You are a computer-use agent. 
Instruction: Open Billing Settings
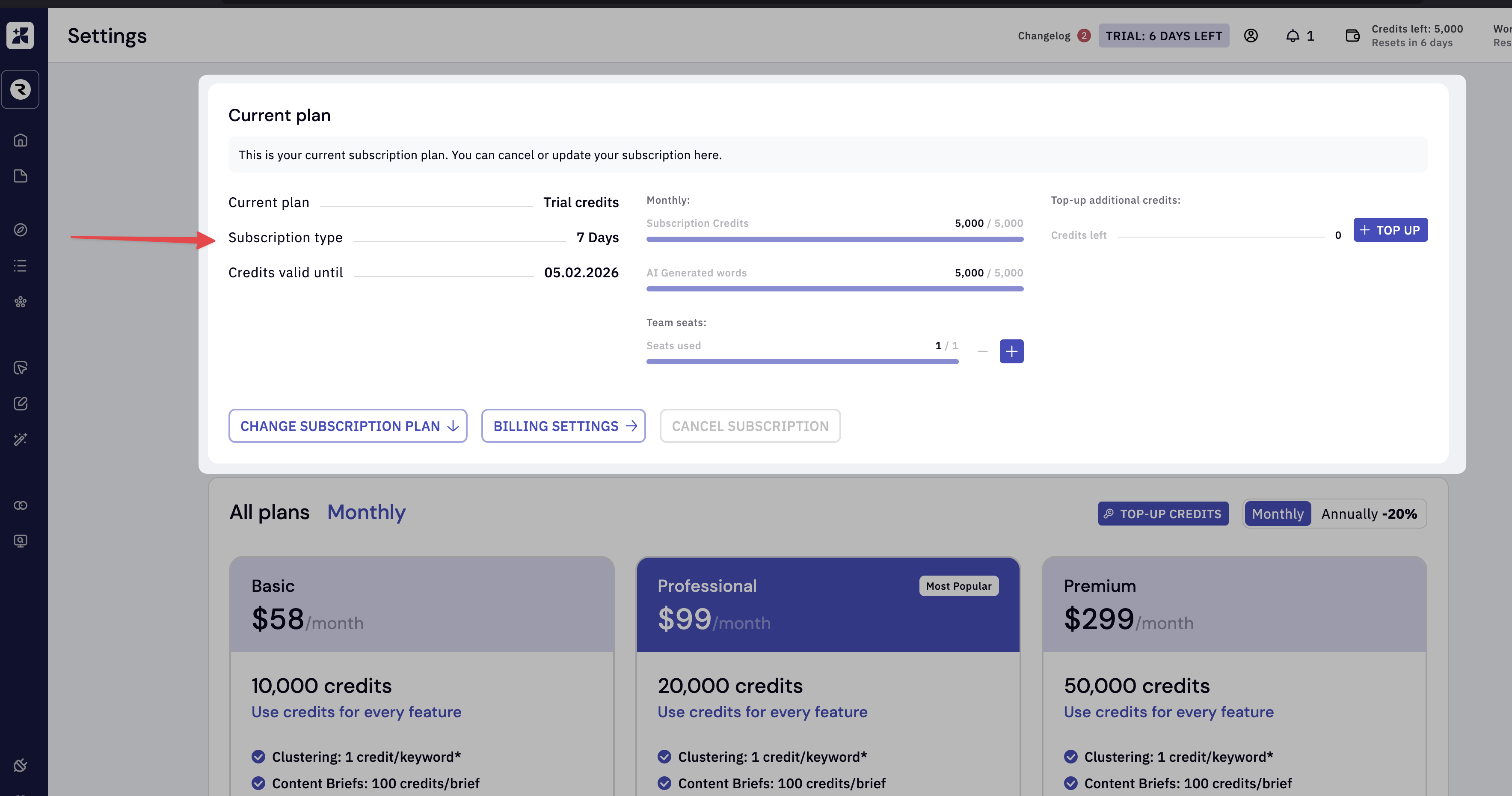click(x=563, y=426)
